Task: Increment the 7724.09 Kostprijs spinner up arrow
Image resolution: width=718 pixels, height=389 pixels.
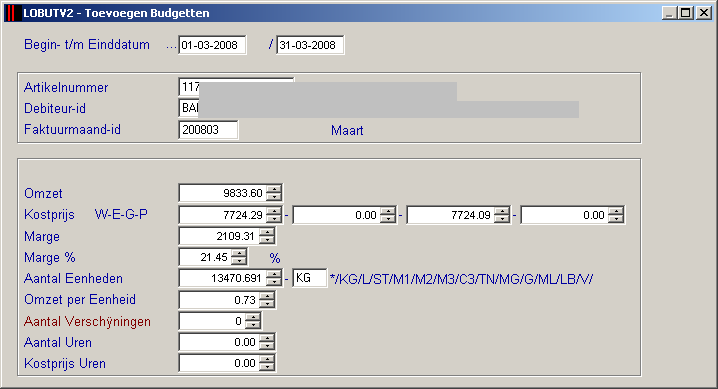Action: (502, 211)
